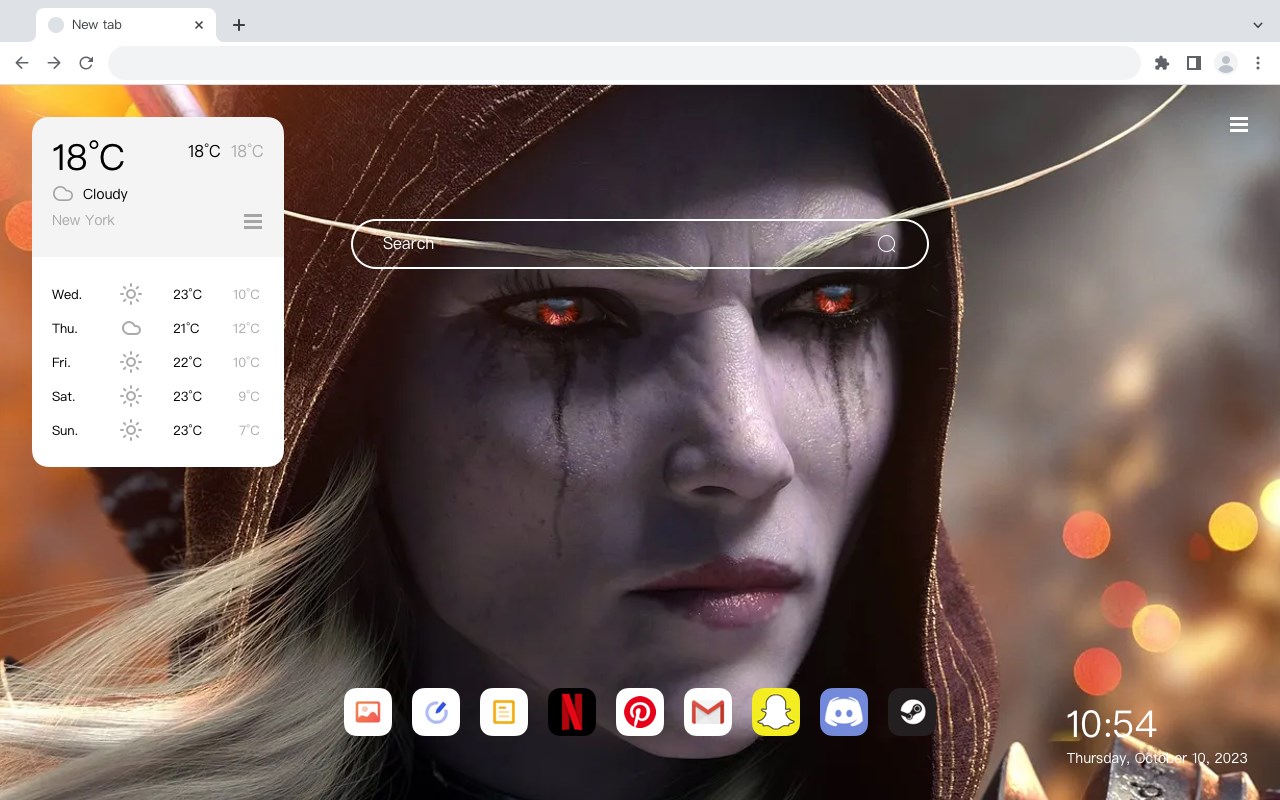
Task: Reload the current page
Action: 86,63
